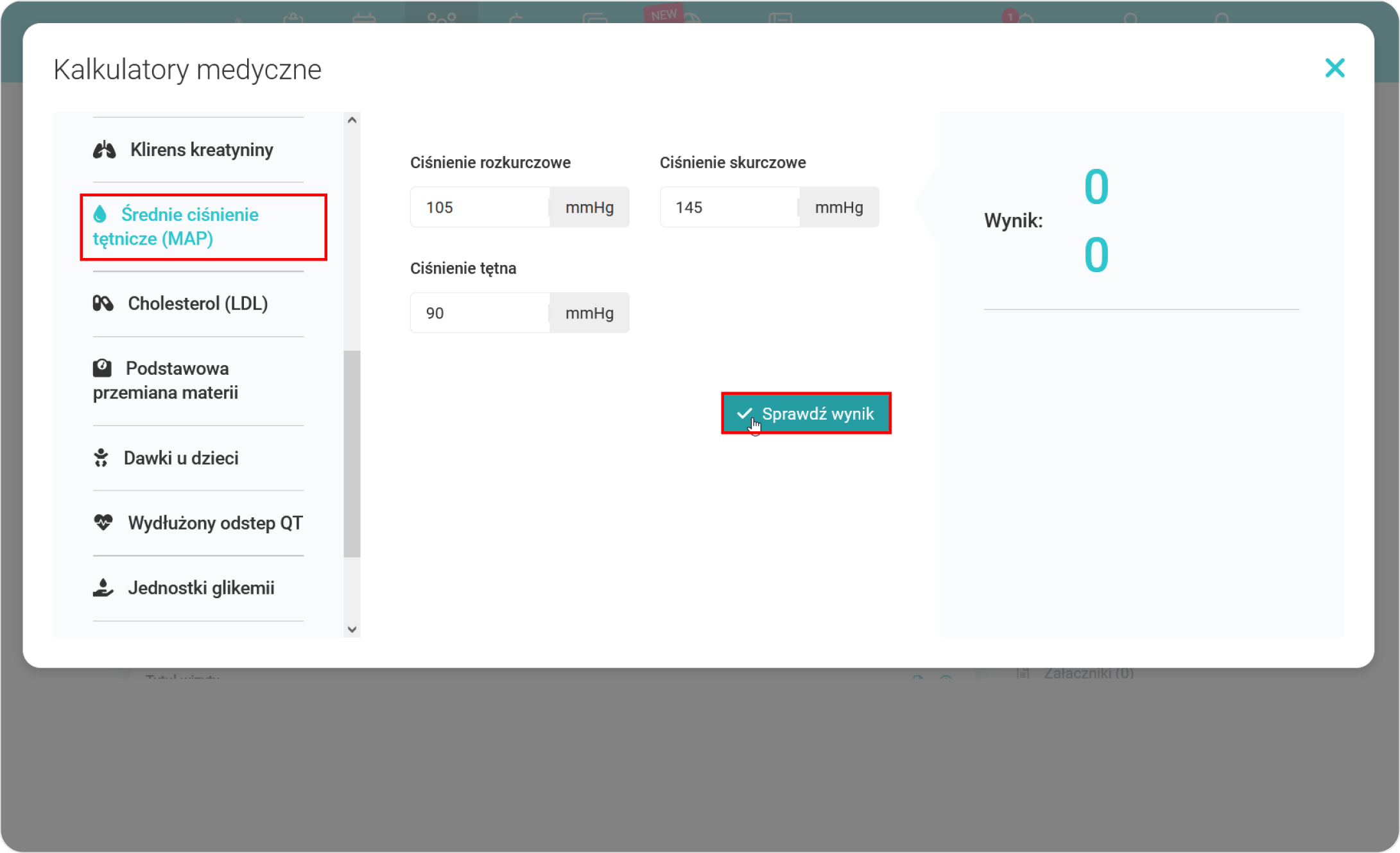Focus the Ciśnienie skurczowe input field
The image size is (1400, 853).
pyautogui.click(x=729, y=207)
